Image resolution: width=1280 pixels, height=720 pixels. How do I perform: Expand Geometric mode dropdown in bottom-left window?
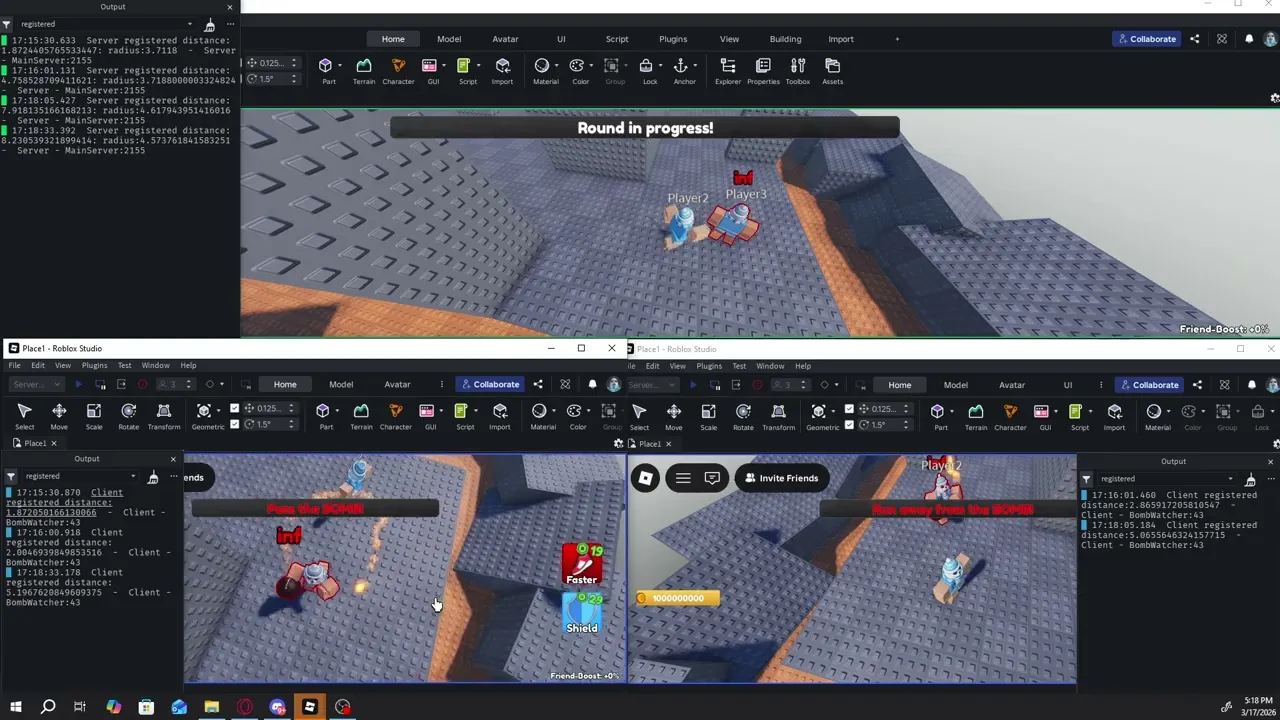coord(221,411)
